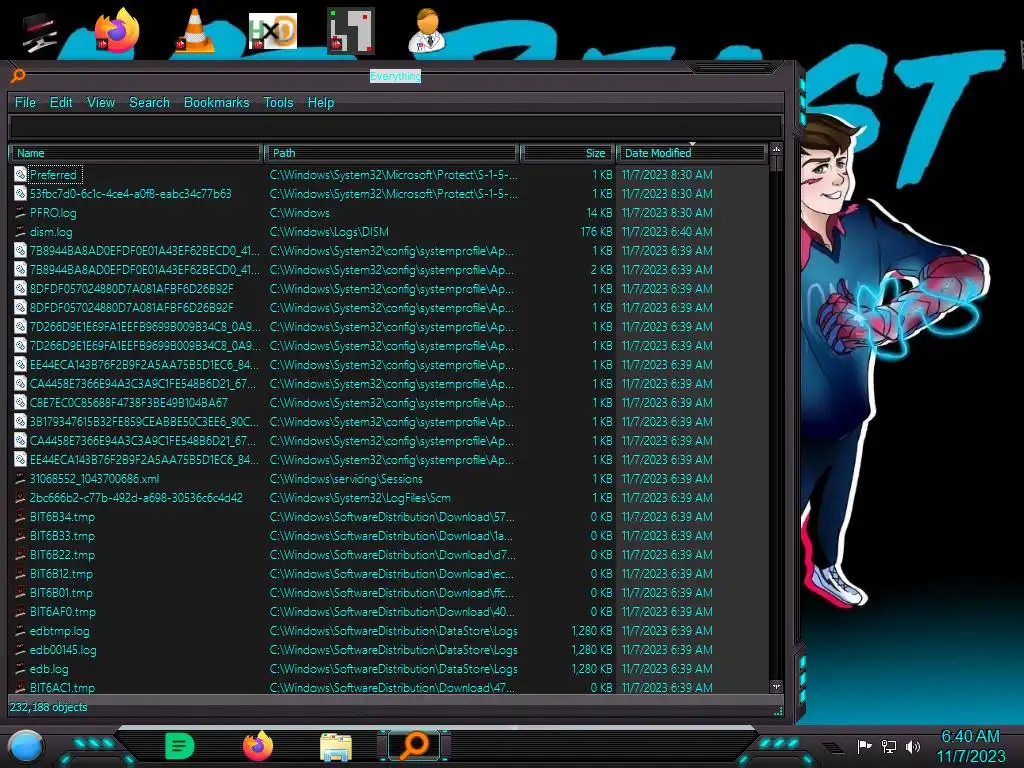This screenshot has width=1024, height=768.
Task: Click the icon of BIT6AF0.tmp
Action: pyautogui.click(x=20, y=612)
